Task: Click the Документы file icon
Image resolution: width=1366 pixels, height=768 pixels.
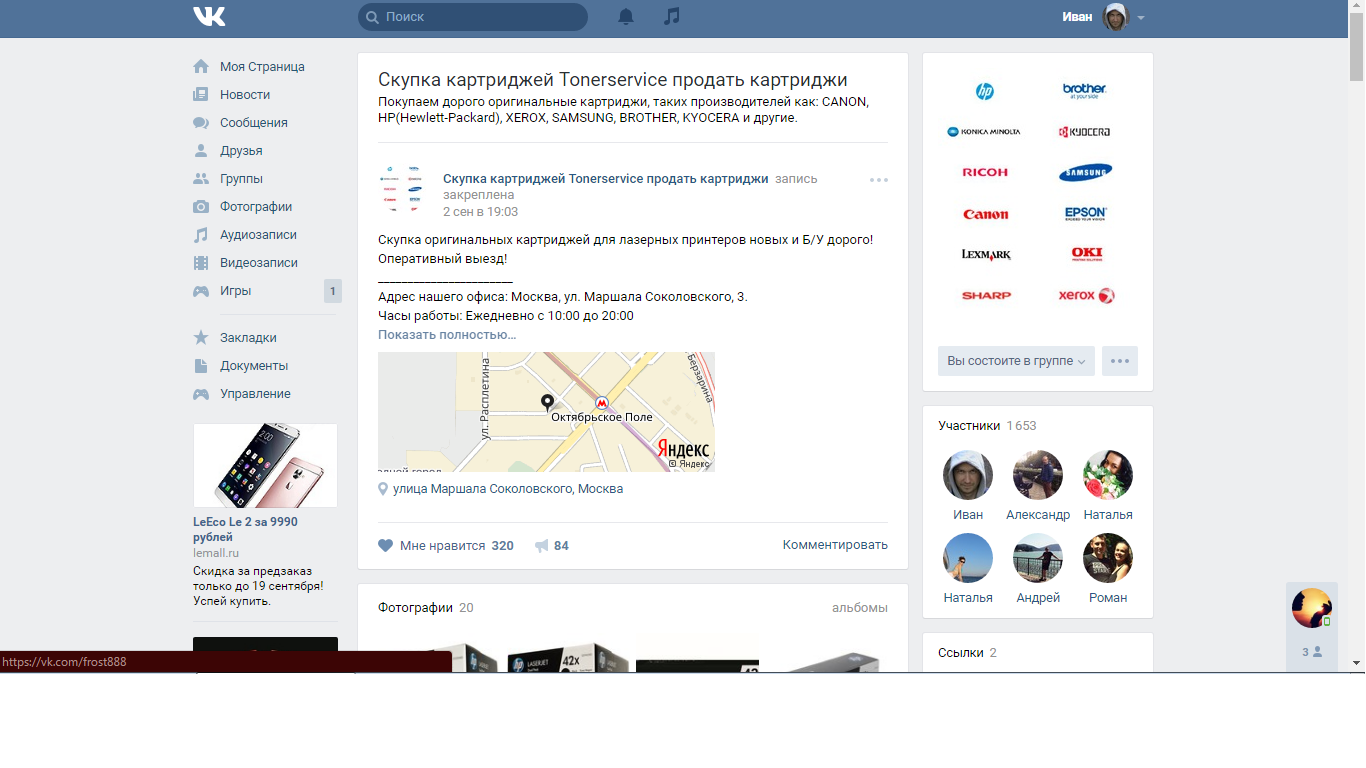Action: pyautogui.click(x=201, y=366)
